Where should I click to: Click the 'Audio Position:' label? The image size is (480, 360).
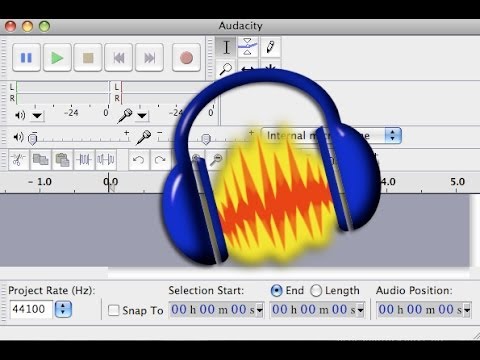(414, 291)
